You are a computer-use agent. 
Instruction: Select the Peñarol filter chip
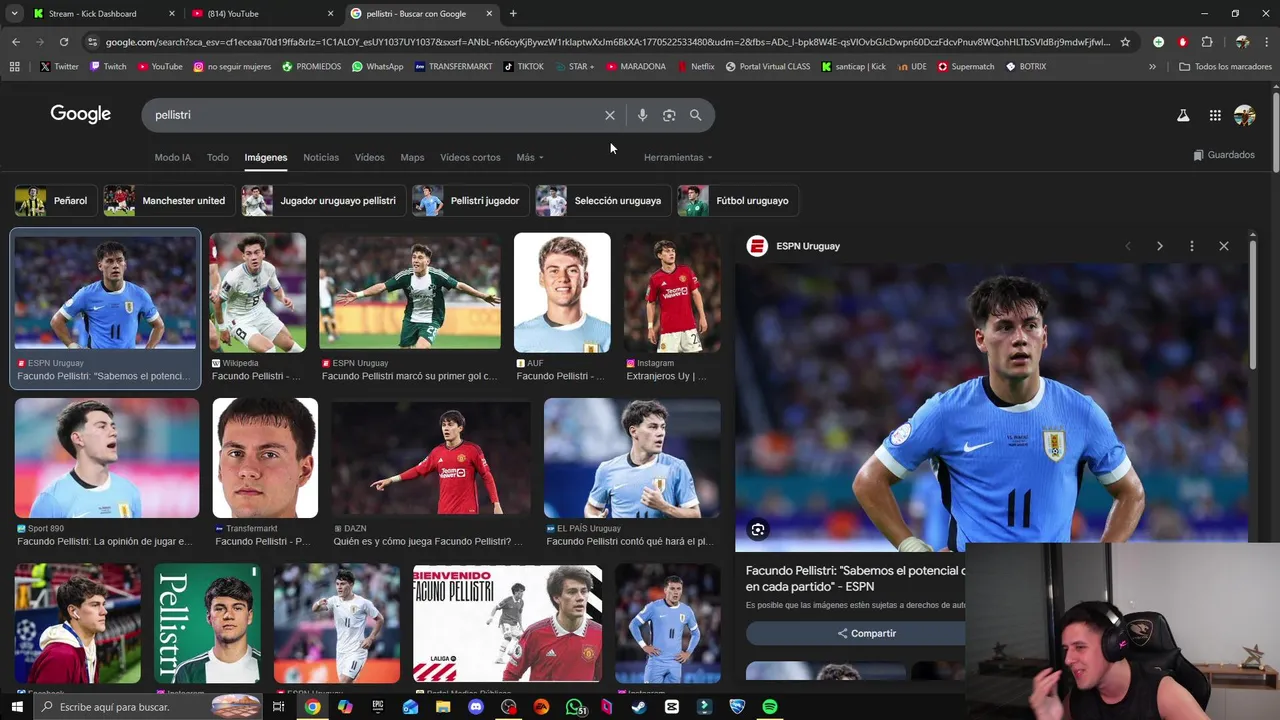click(56, 201)
